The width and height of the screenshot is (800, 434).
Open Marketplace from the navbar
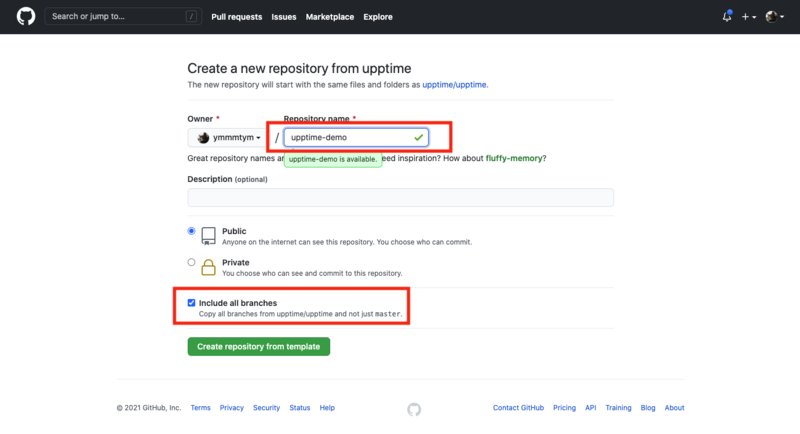pyautogui.click(x=330, y=17)
